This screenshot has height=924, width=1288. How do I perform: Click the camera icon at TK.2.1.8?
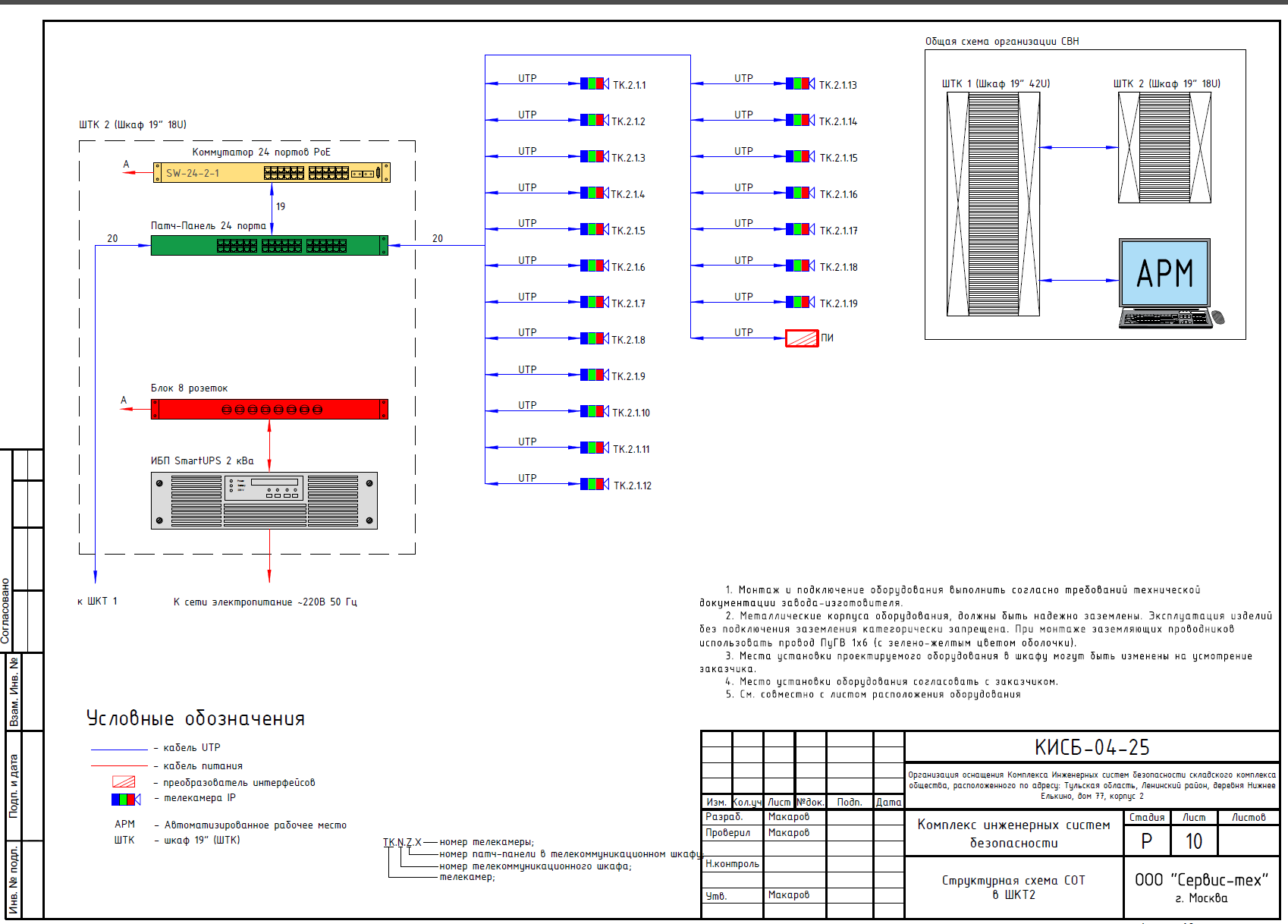pos(595,338)
